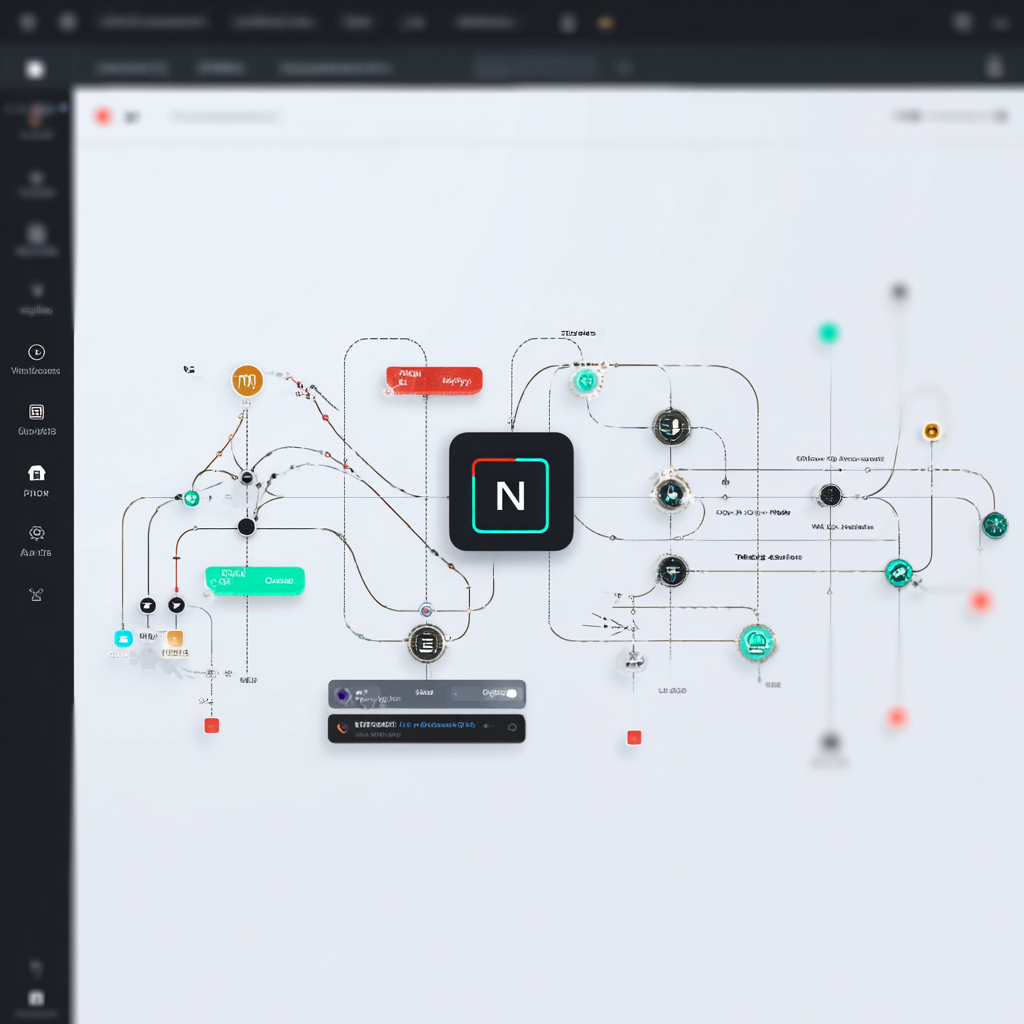Click the black node with the play arrow
The width and height of the screenshot is (1024, 1024).
176,605
